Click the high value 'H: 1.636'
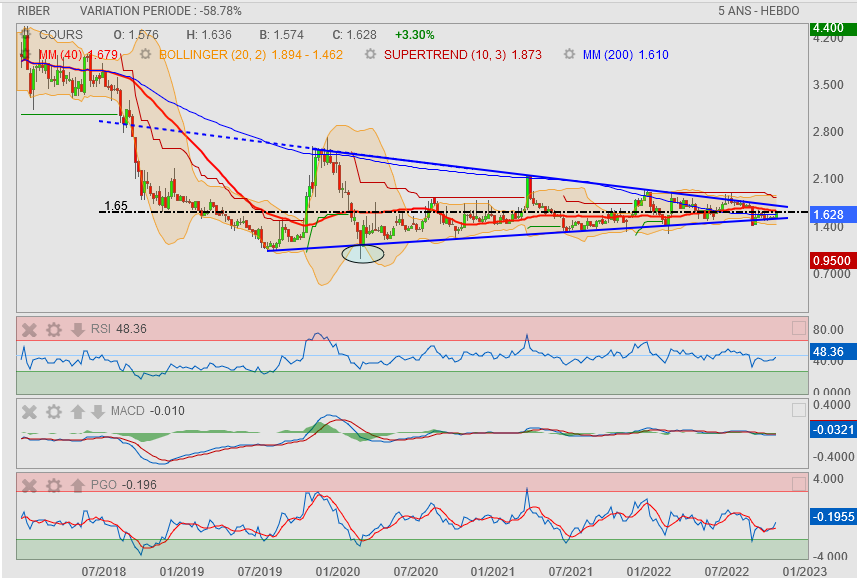Screen dimensions: 857x578 pyautogui.click(x=209, y=34)
